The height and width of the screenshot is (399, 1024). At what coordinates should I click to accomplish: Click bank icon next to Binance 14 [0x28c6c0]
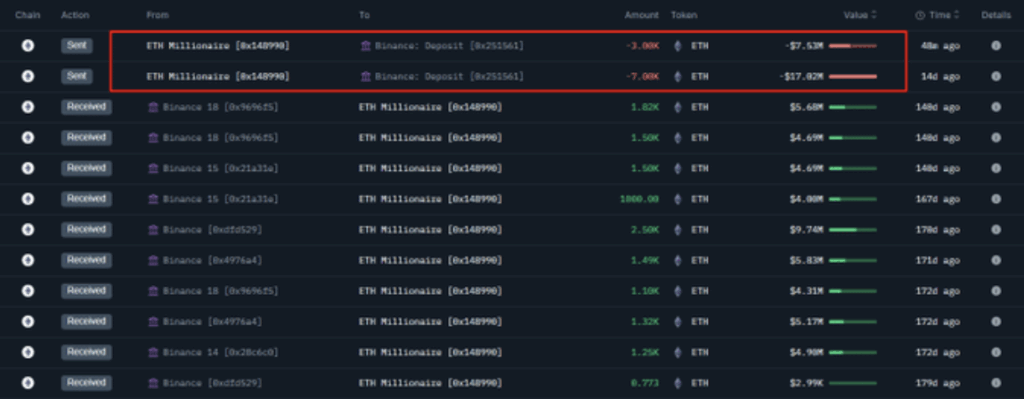pyautogui.click(x=153, y=353)
